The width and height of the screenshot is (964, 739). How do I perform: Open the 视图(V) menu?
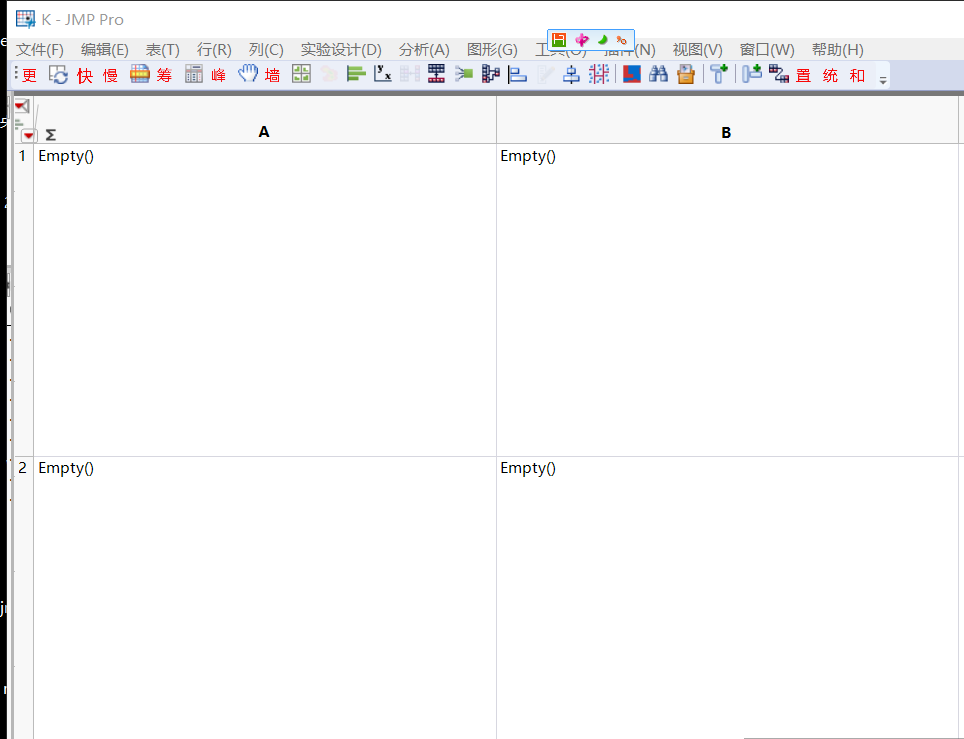[698, 50]
